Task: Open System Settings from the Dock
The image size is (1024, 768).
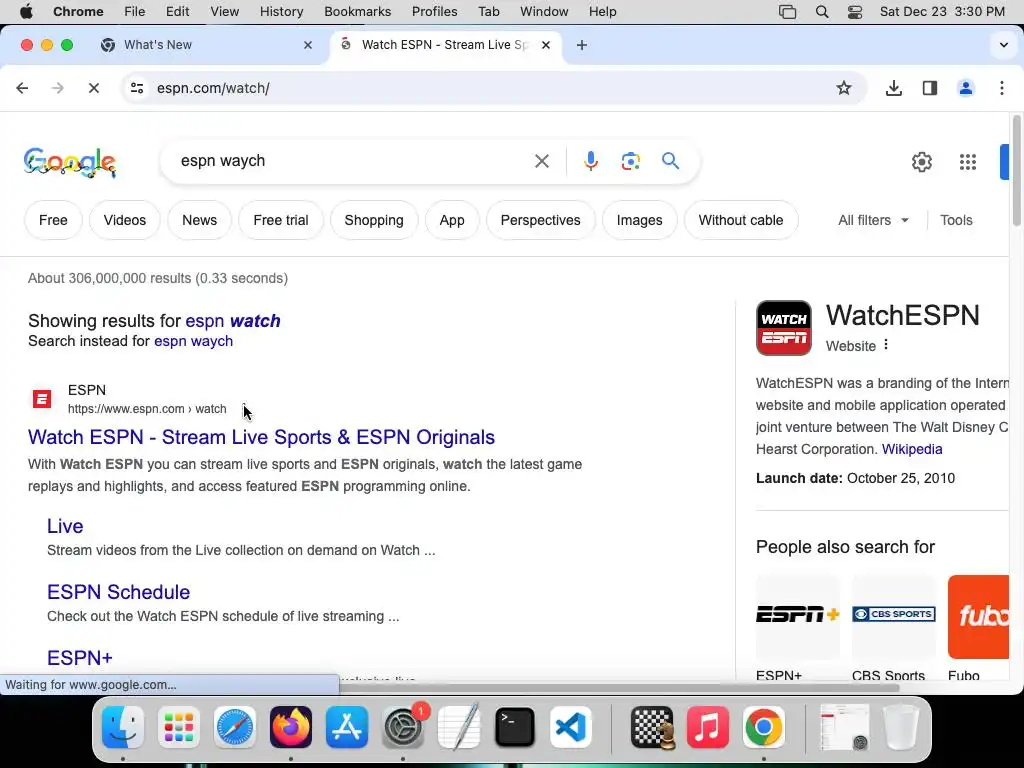Action: (403, 727)
